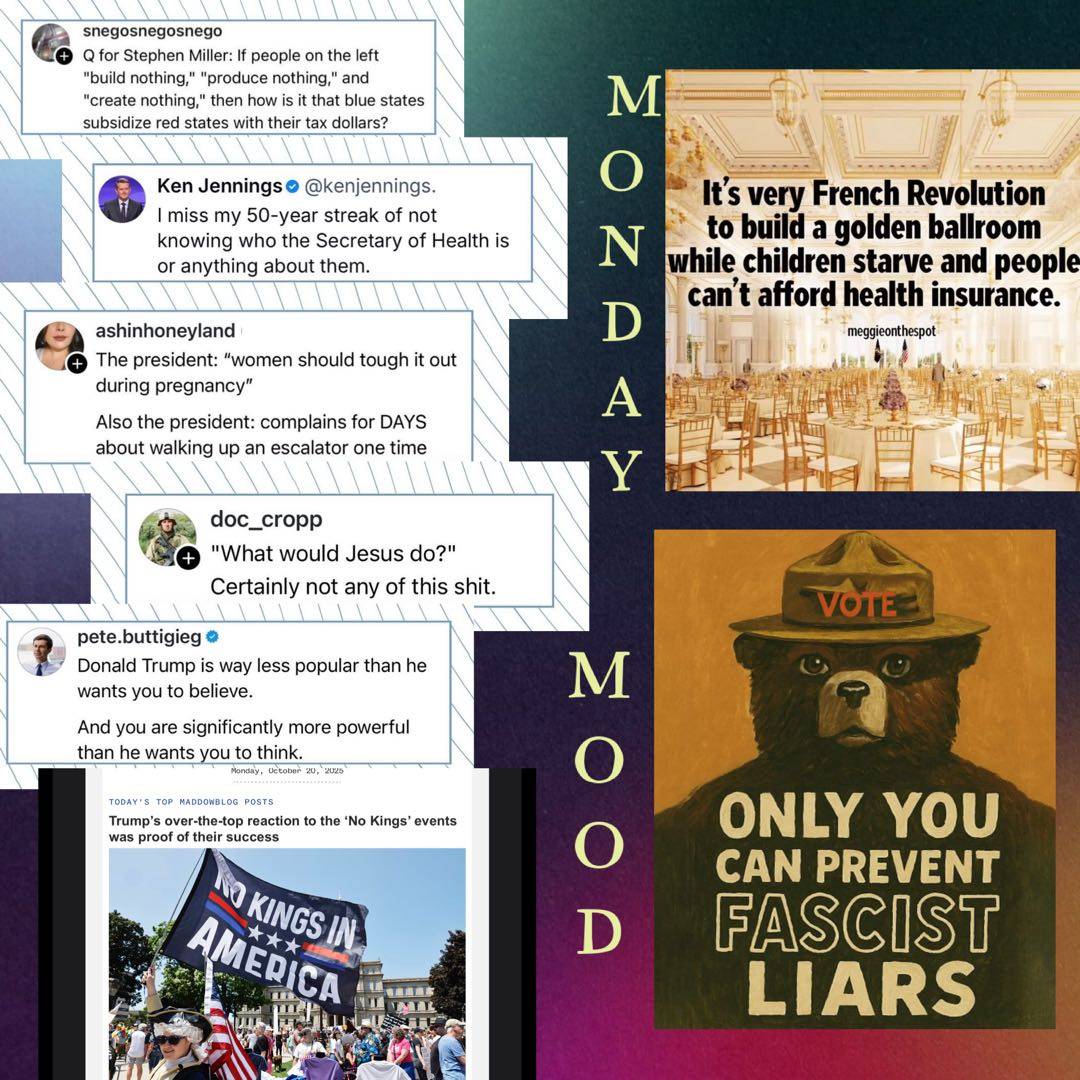The image size is (1080, 1080).
Task: Tap the plus icon on snegosnegosnego's avatar
Action: 64,56
